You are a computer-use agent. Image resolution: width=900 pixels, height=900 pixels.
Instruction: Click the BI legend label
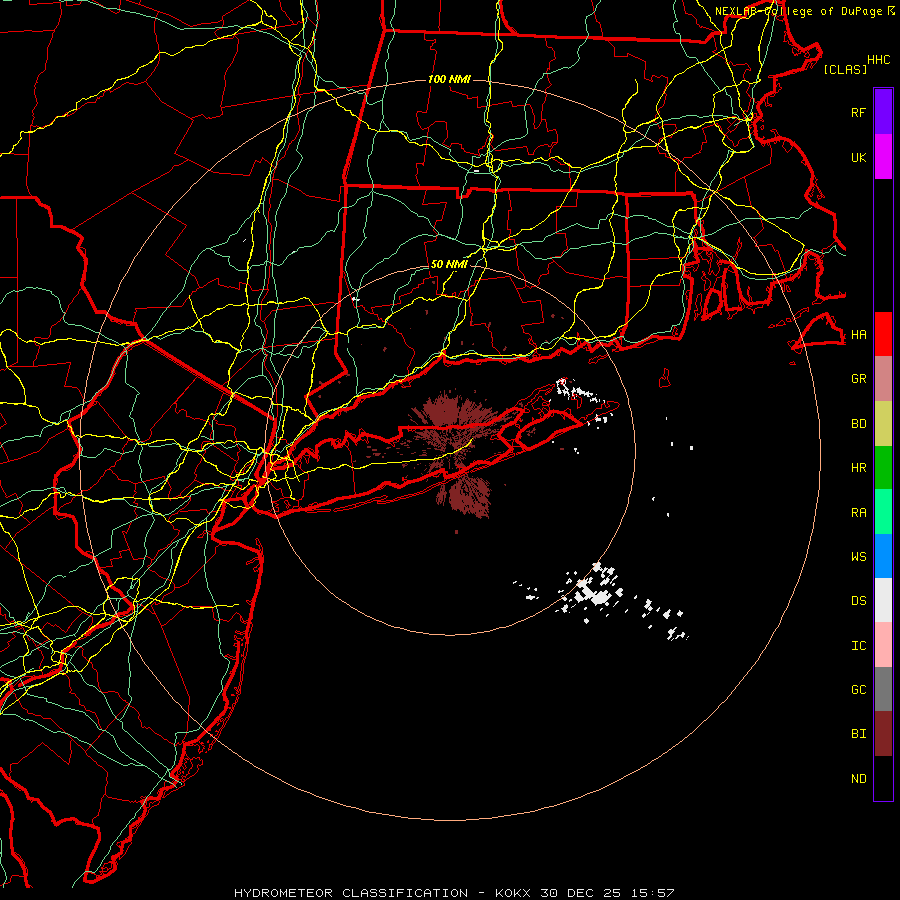(858, 734)
